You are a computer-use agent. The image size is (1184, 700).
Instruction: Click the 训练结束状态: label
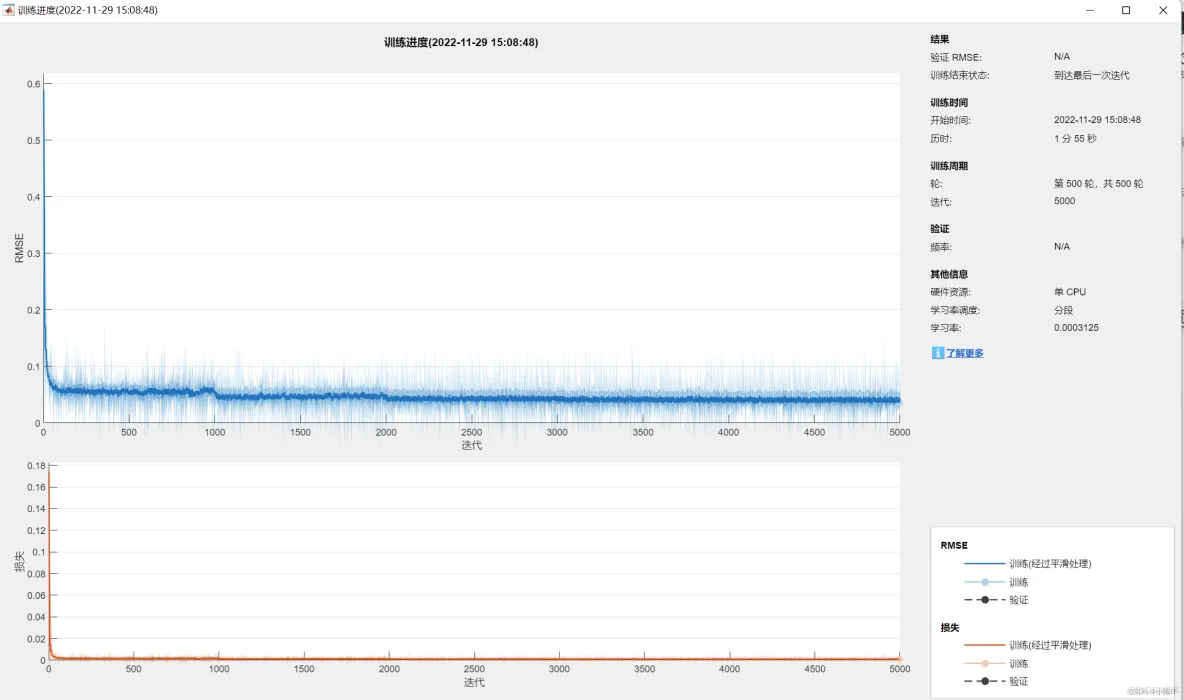click(x=959, y=76)
